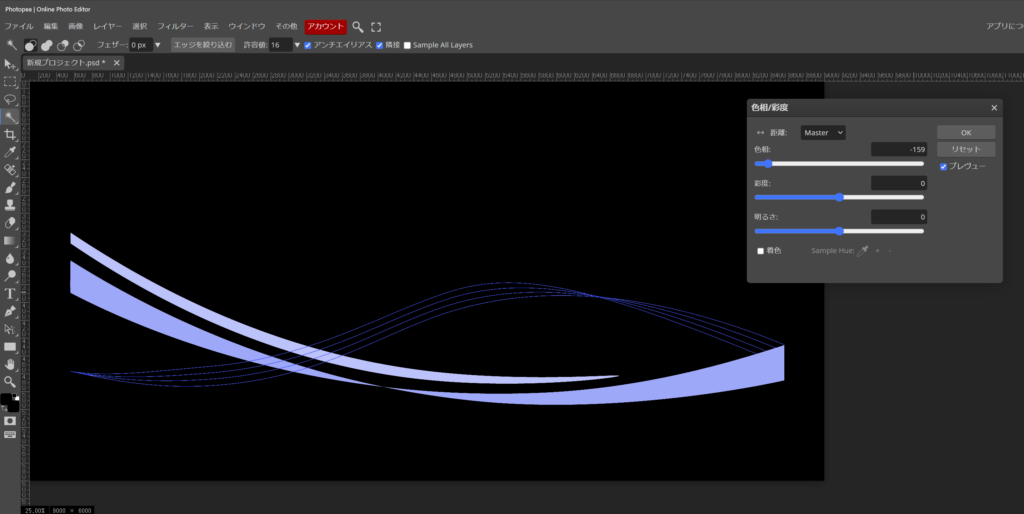This screenshot has height=514, width=1024.
Task: Open the Master range dropdown
Action: [x=823, y=132]
